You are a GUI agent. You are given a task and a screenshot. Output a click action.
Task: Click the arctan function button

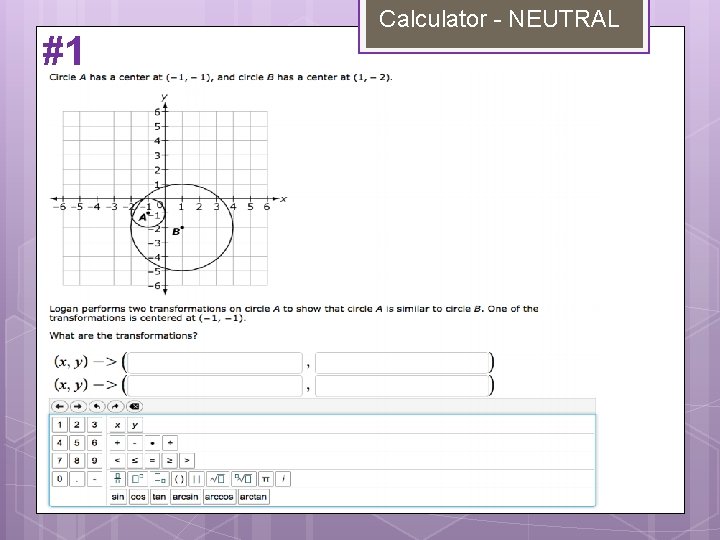(253, 497)
